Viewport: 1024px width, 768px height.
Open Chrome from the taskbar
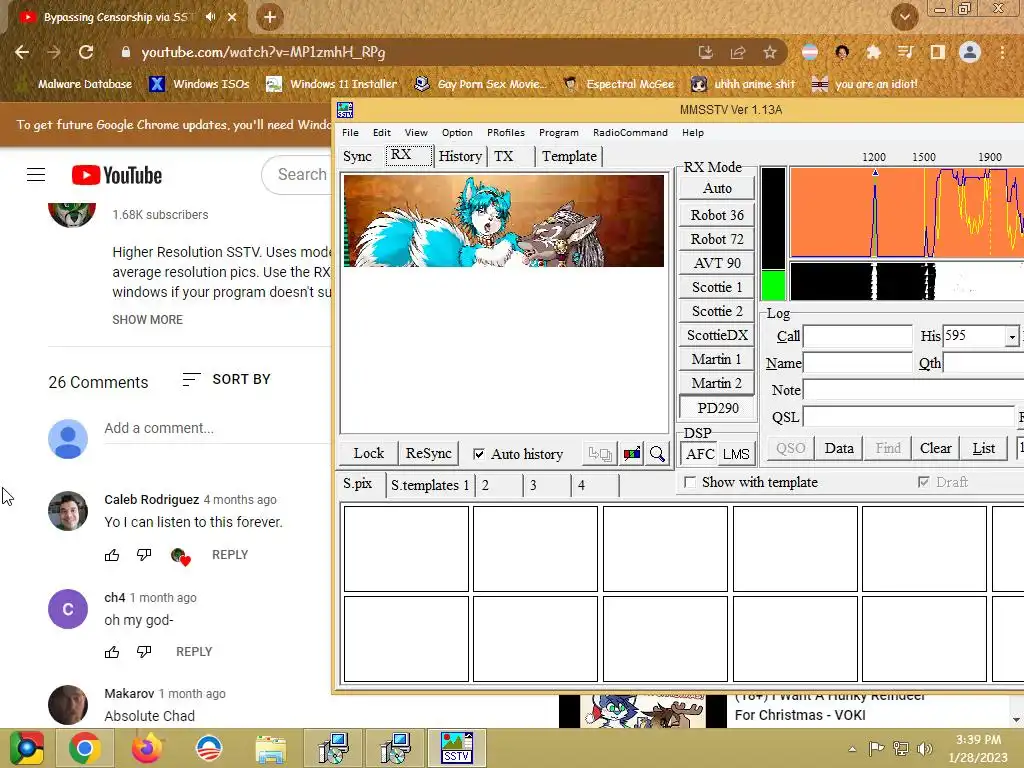pos(84,748)
